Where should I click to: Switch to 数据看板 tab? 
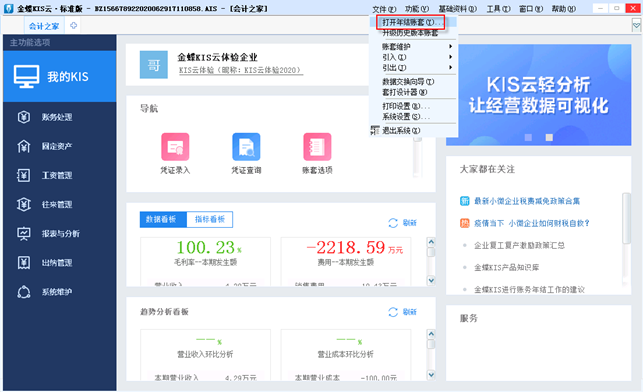pos(163,219)
